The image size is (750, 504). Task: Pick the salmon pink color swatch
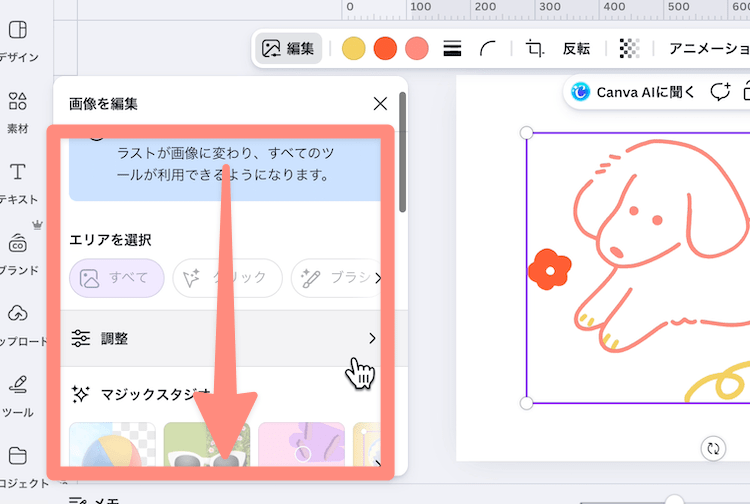pyautogui.click(x=417, y=48)
